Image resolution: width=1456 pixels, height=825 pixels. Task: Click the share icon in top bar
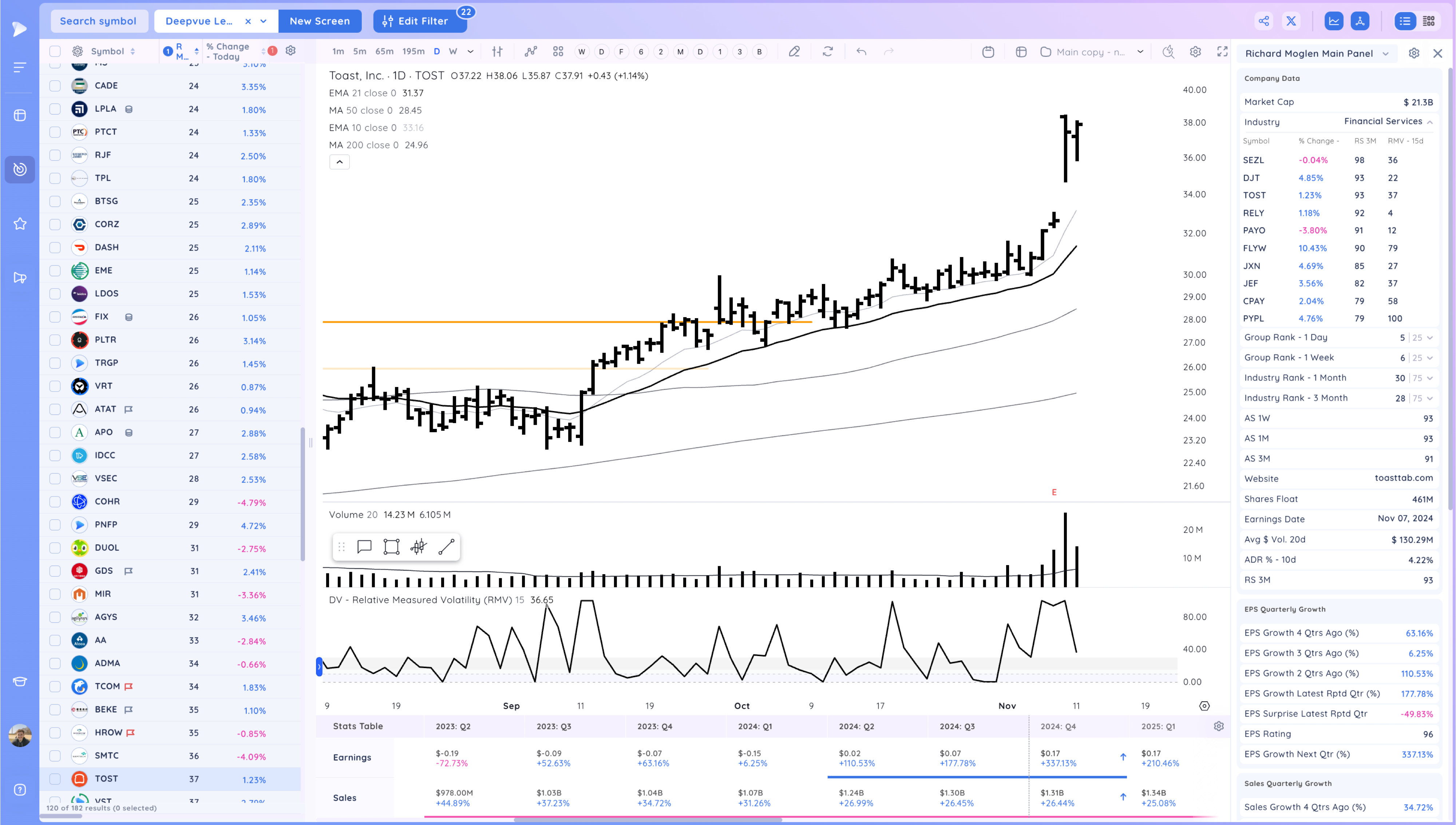[x=1263, y=21]
